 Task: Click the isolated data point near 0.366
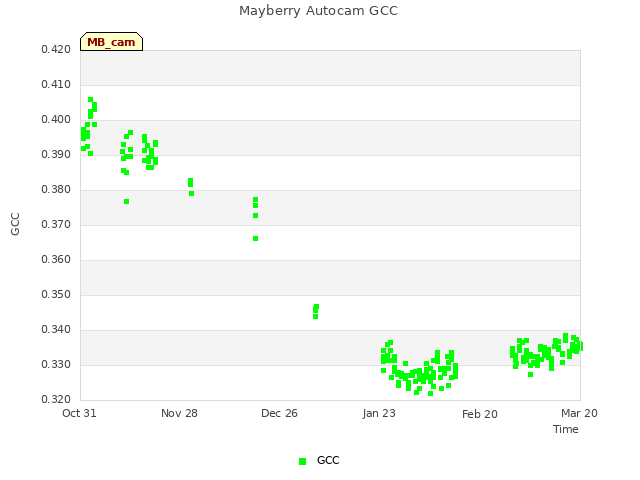tap(256, 239)
